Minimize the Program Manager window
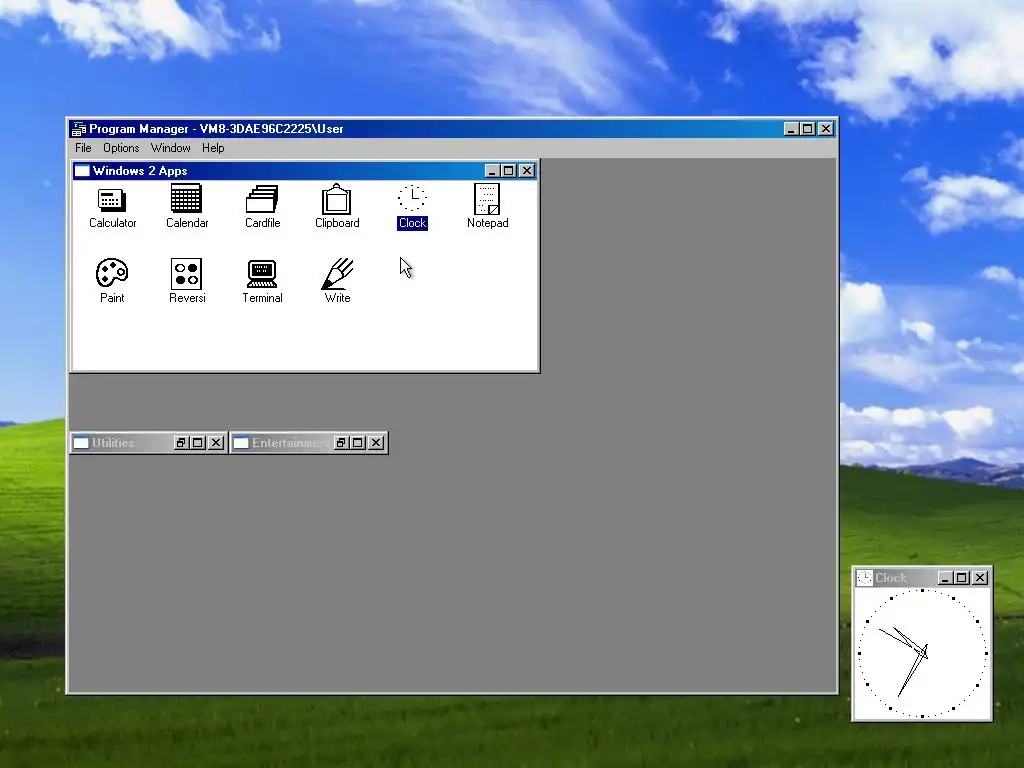The image size is (1024, 768). (x=791, y=129)
